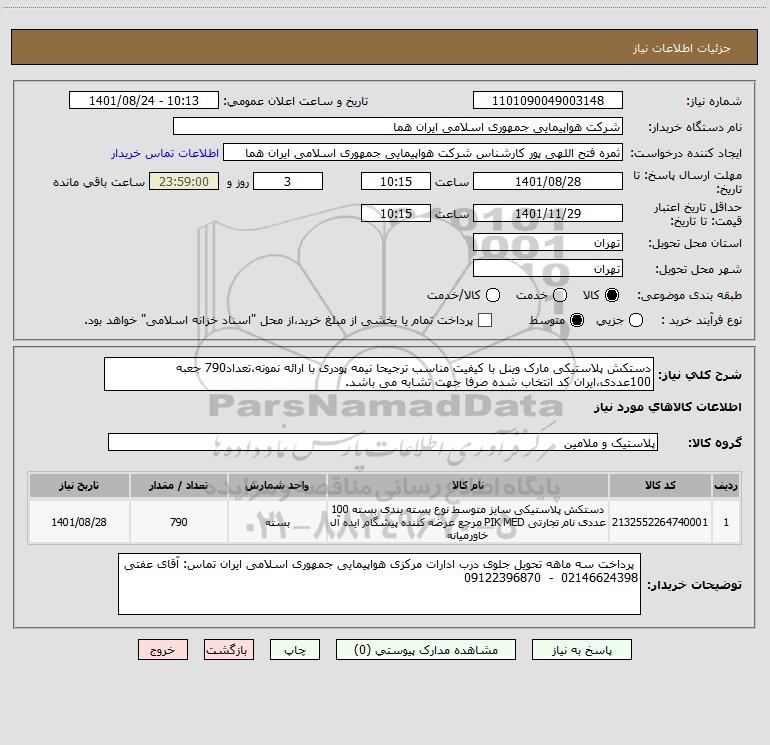Click the quantity cell 790
The width and height of the screenshot is (770, 745).
(x=179, y=522)
